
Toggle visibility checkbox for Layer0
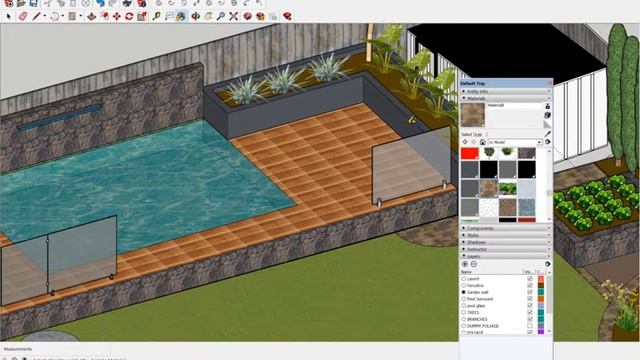(530, 279)
